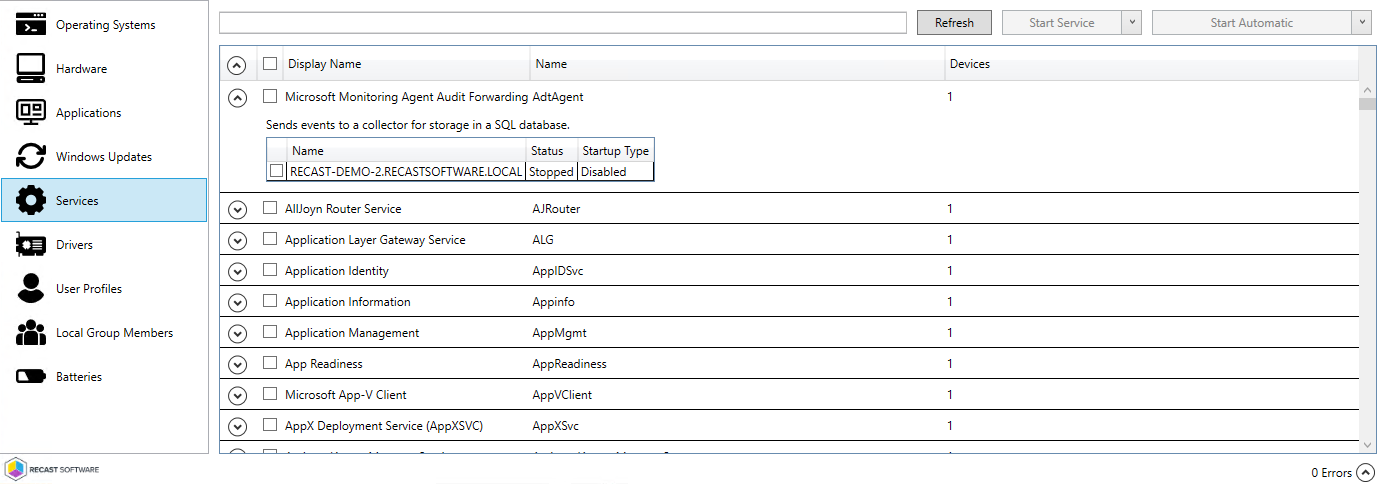The image size is (1387, 484).
Task: Select the User Profiles person icon
Action: (31, 288)
